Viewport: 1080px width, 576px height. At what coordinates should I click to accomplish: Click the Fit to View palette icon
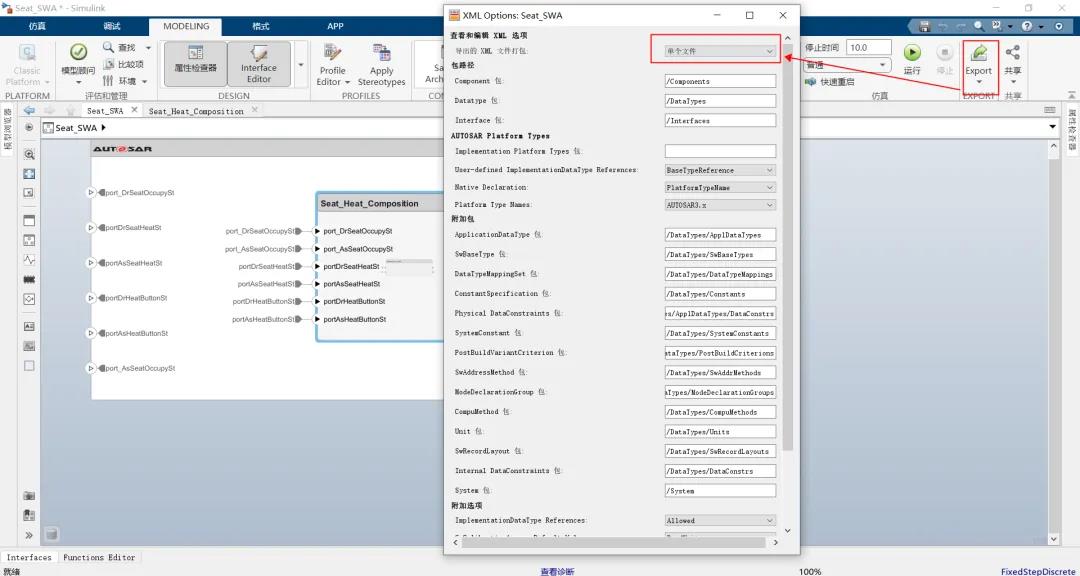point(29,173)
